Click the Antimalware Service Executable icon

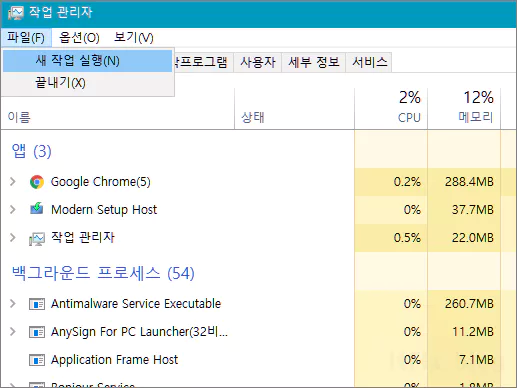click(37, 304)
